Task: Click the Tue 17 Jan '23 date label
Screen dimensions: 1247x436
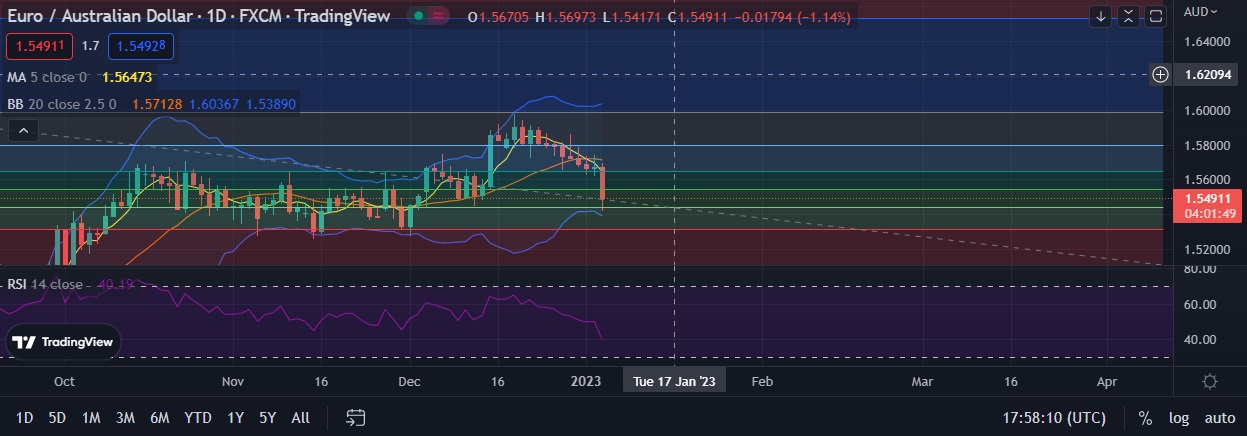Action: tap(675, 381)
